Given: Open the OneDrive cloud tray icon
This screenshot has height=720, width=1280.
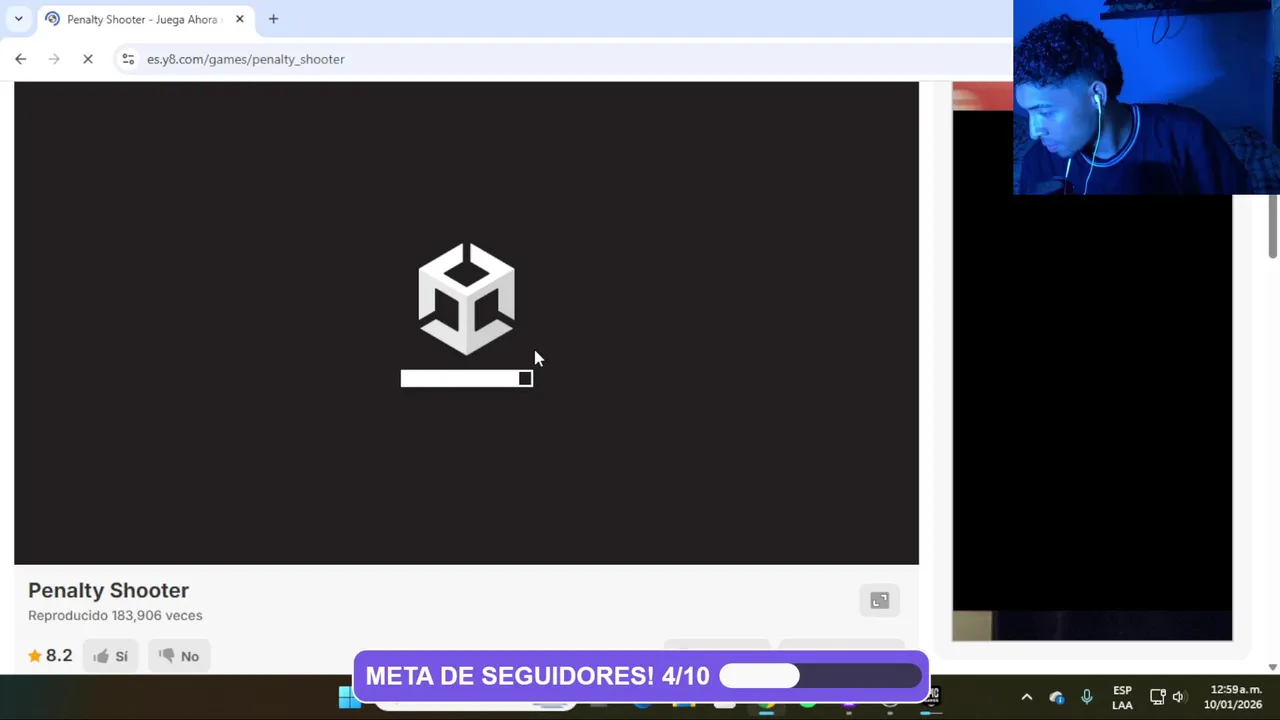Looking at the screenshot, I should pos(1057,697).
